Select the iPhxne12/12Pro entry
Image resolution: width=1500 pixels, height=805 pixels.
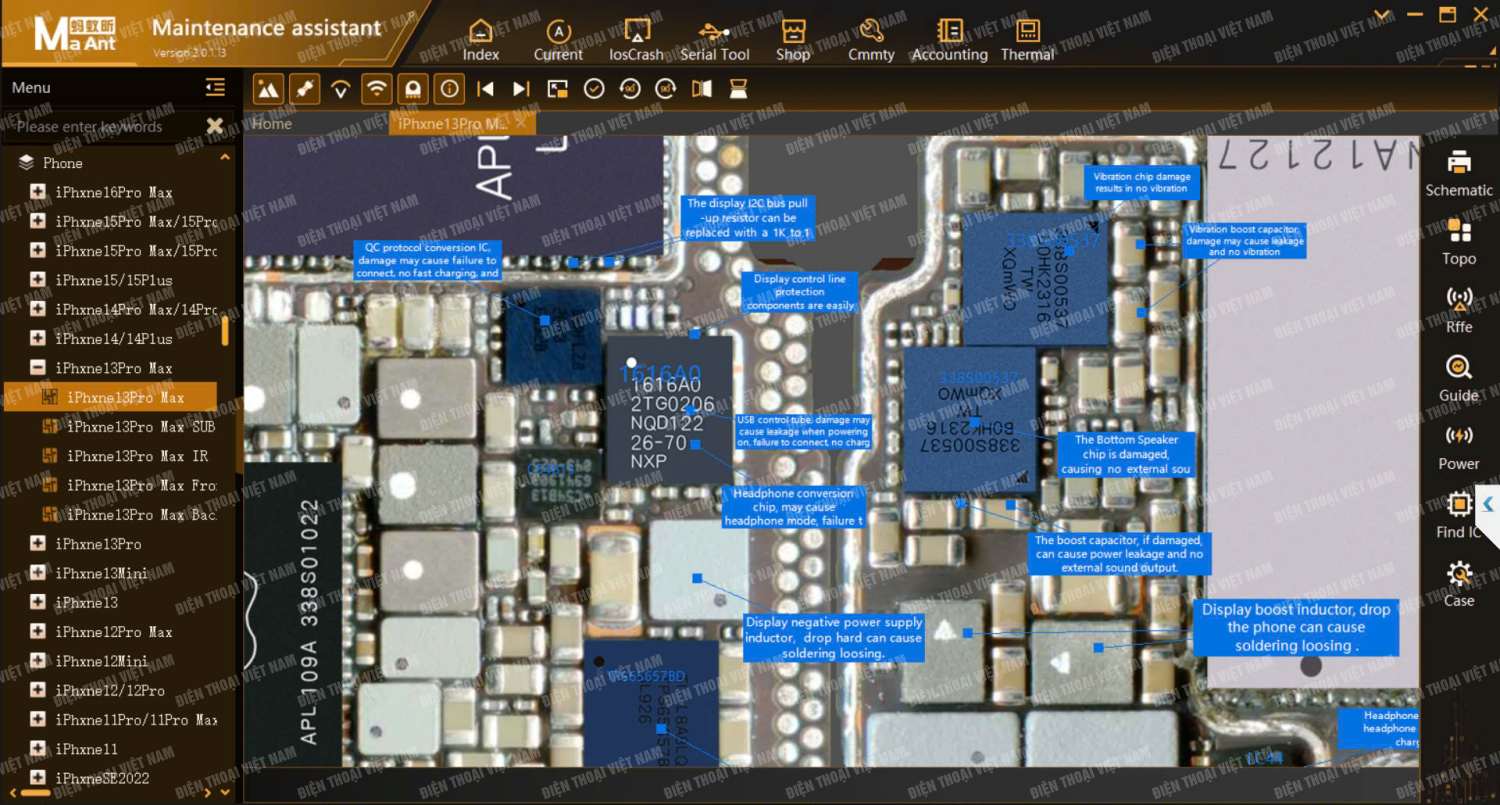pyautogui.click(x=110, y=690)
